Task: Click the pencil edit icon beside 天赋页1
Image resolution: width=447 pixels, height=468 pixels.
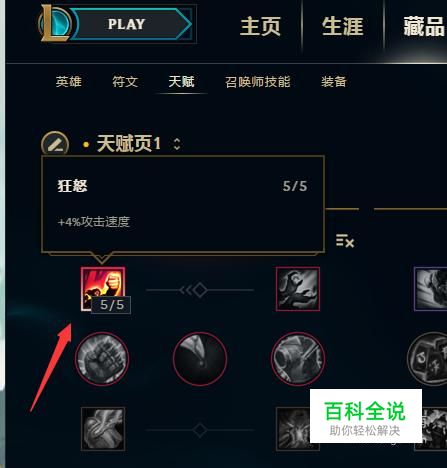Action: tap(55, 144)
